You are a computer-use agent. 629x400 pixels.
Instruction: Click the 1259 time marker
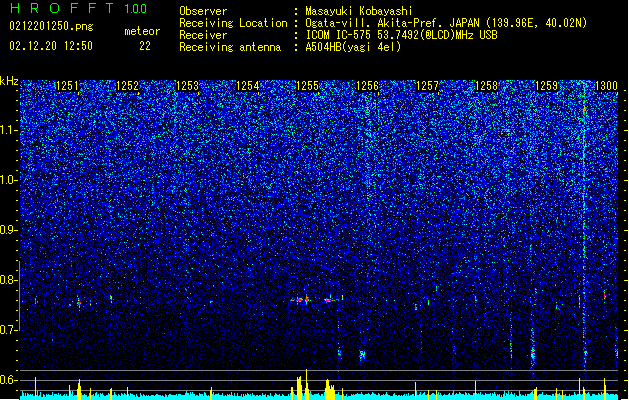pos(546,86)
